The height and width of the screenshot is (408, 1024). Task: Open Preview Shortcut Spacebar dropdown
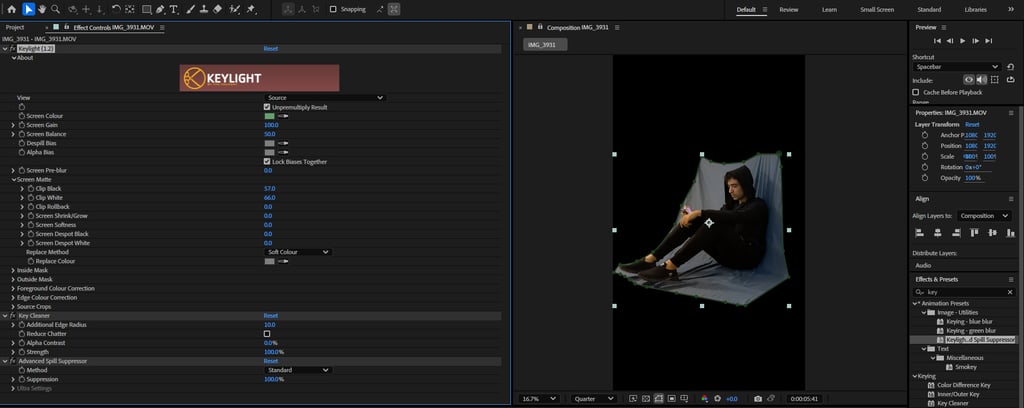[x=956, y=67]
